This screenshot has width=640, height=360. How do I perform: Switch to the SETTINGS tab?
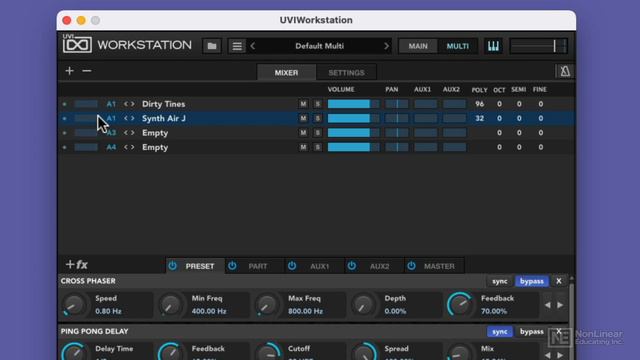(x=346, y=73)
